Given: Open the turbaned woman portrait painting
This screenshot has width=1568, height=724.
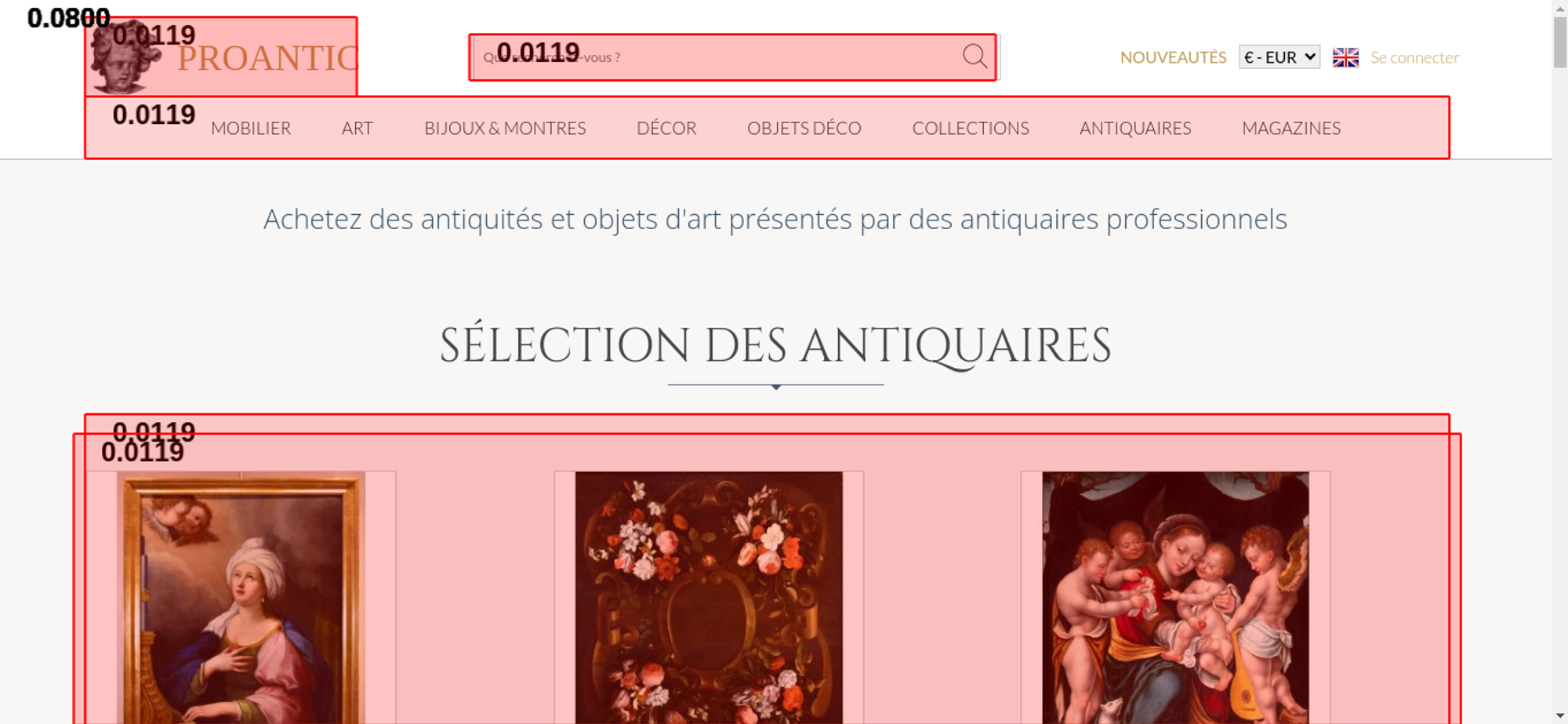Looking at the screenshot, I should click(x=241, y=598).
